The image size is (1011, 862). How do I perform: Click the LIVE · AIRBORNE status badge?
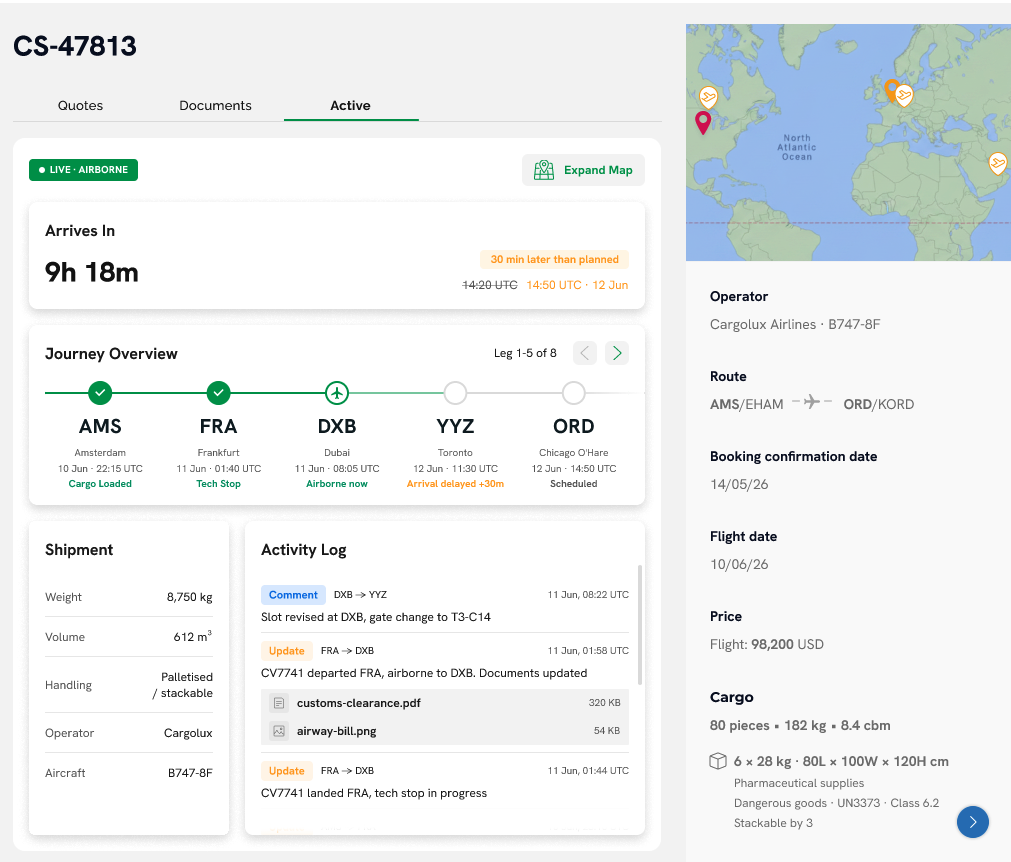83,170
